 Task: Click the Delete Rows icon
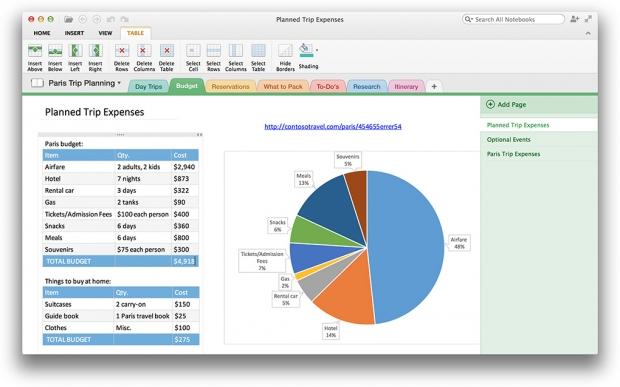122,58
